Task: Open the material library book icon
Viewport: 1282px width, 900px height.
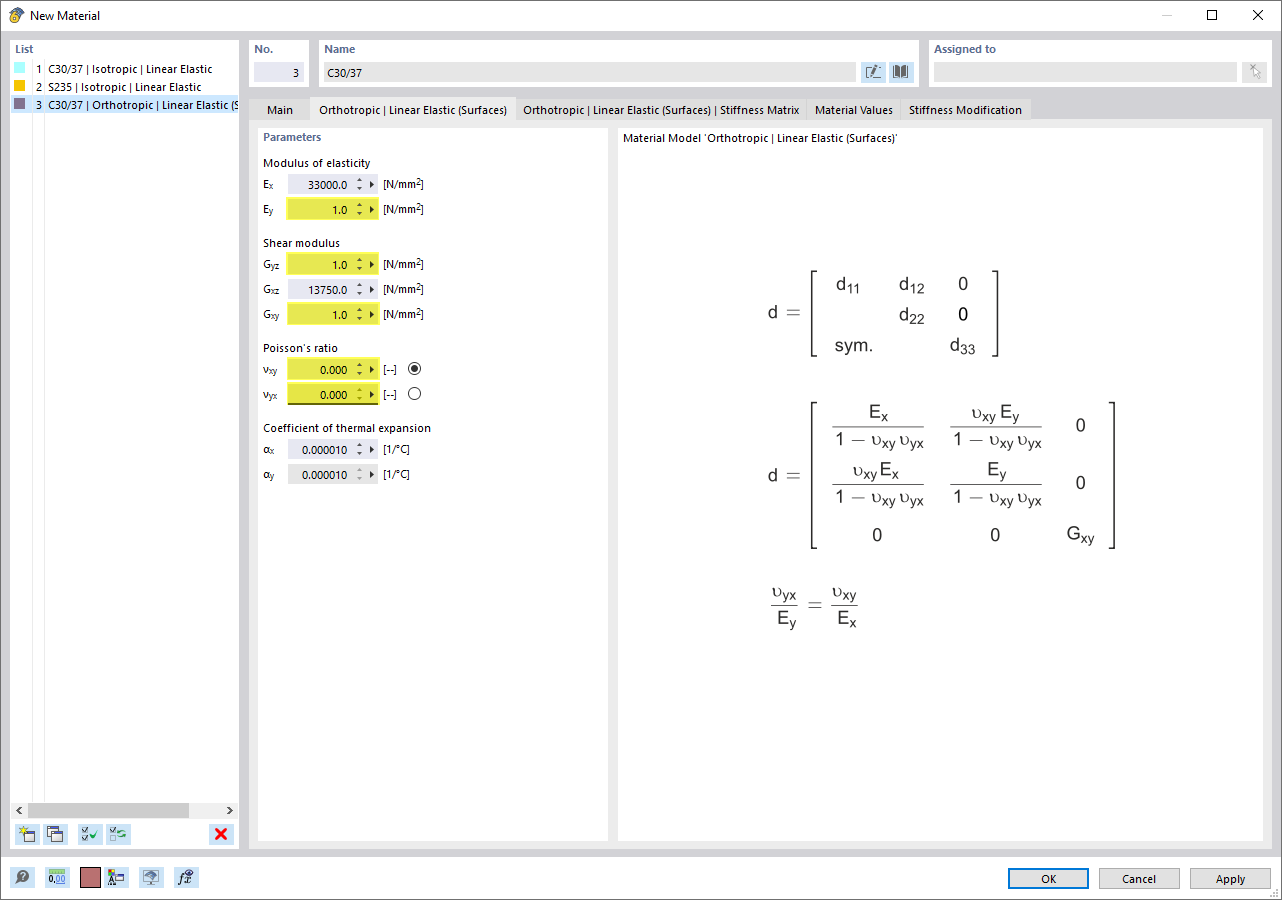Action: tap(901, 72)
